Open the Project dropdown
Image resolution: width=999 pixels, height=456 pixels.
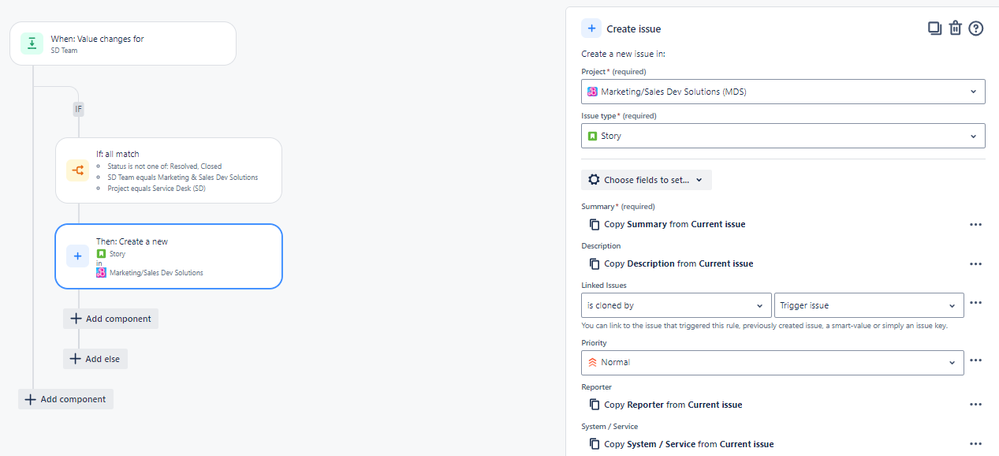[783, 92]
